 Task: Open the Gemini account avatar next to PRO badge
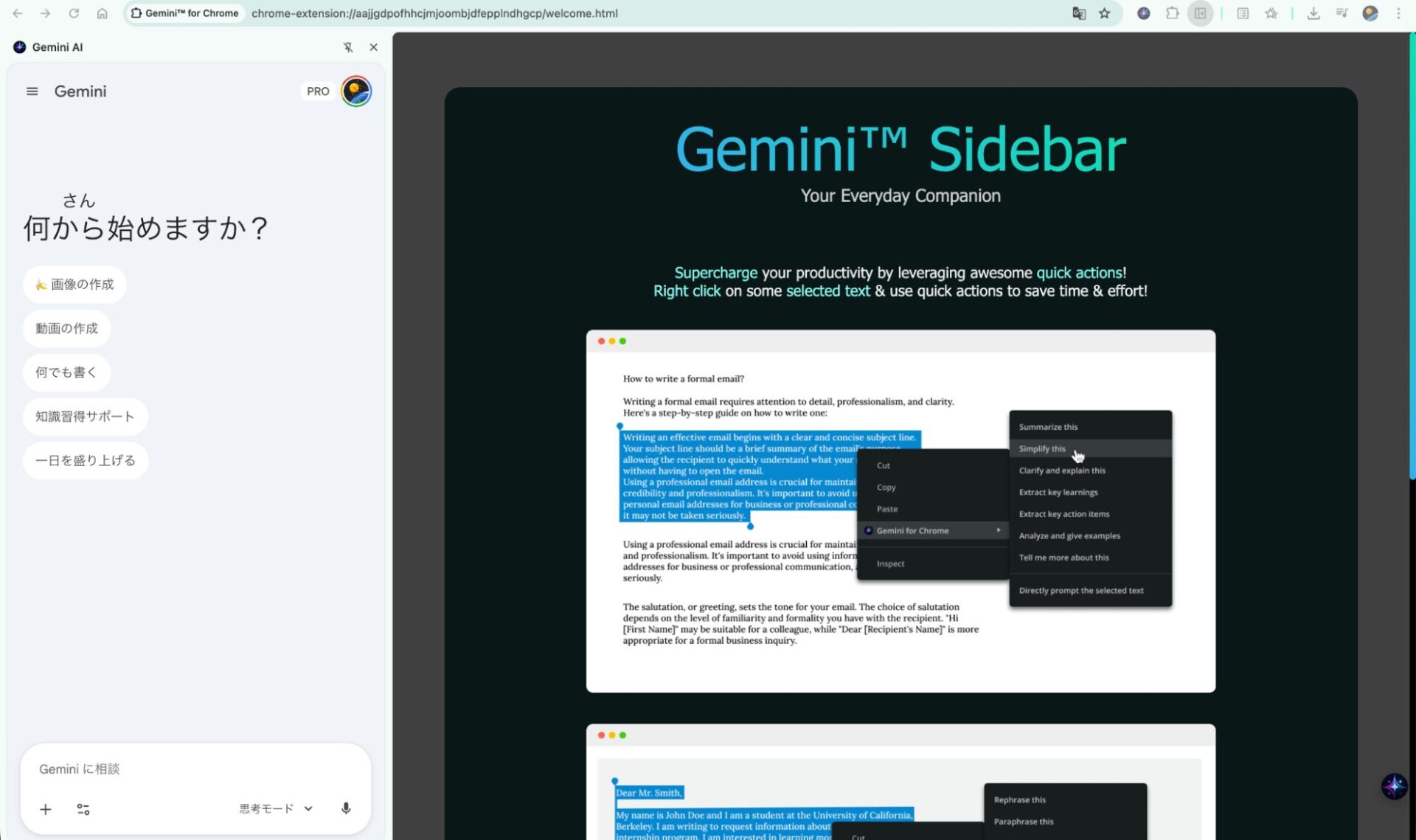pyautogui.click(x=356, y=91)
